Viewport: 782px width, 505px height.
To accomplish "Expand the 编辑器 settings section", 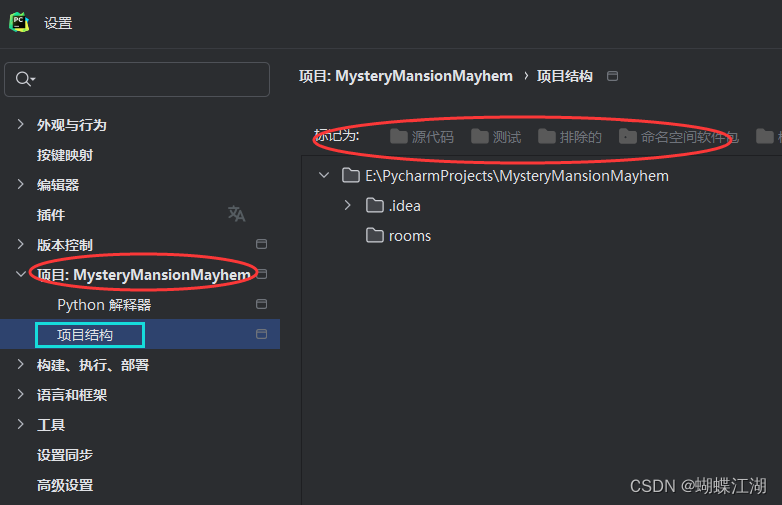I will (x=21, y=184).
